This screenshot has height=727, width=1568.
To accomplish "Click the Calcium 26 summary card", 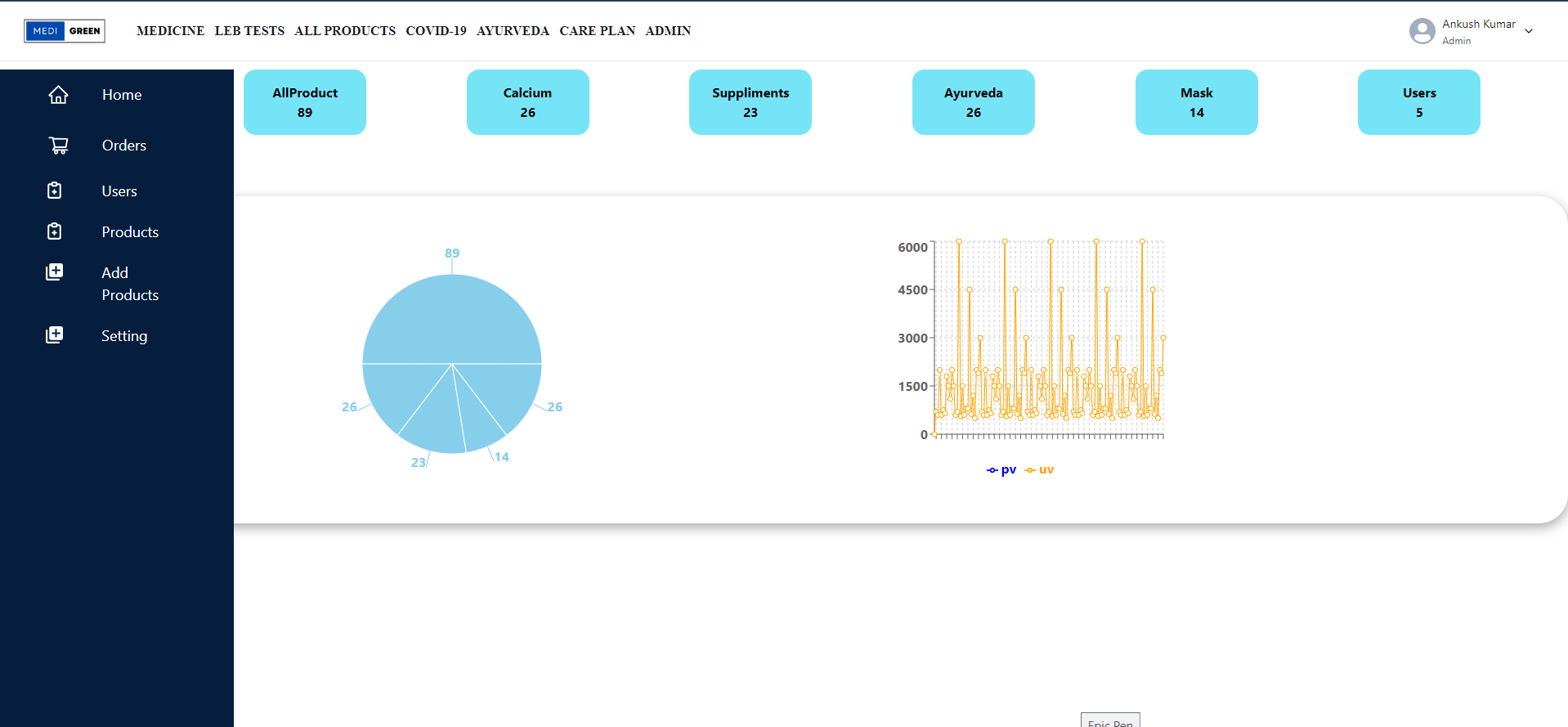I will click(528, 102).
